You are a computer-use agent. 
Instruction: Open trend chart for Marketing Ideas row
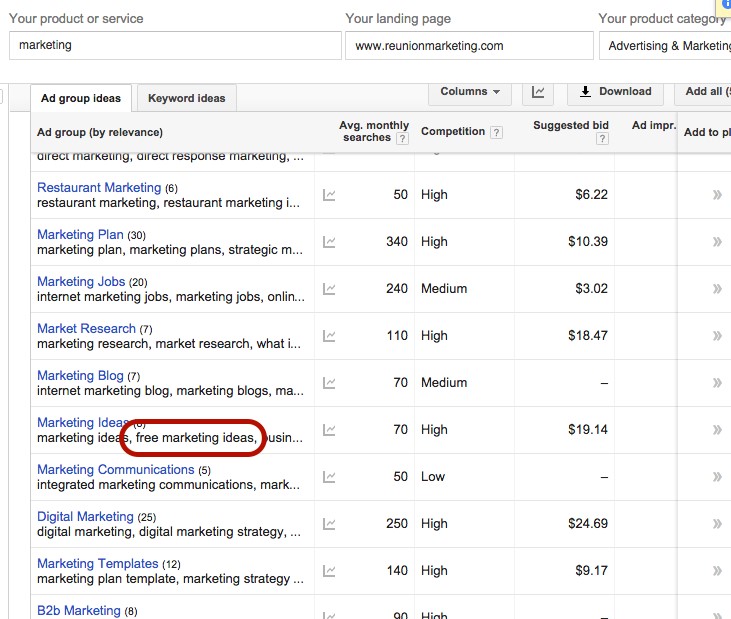point(329,430)
